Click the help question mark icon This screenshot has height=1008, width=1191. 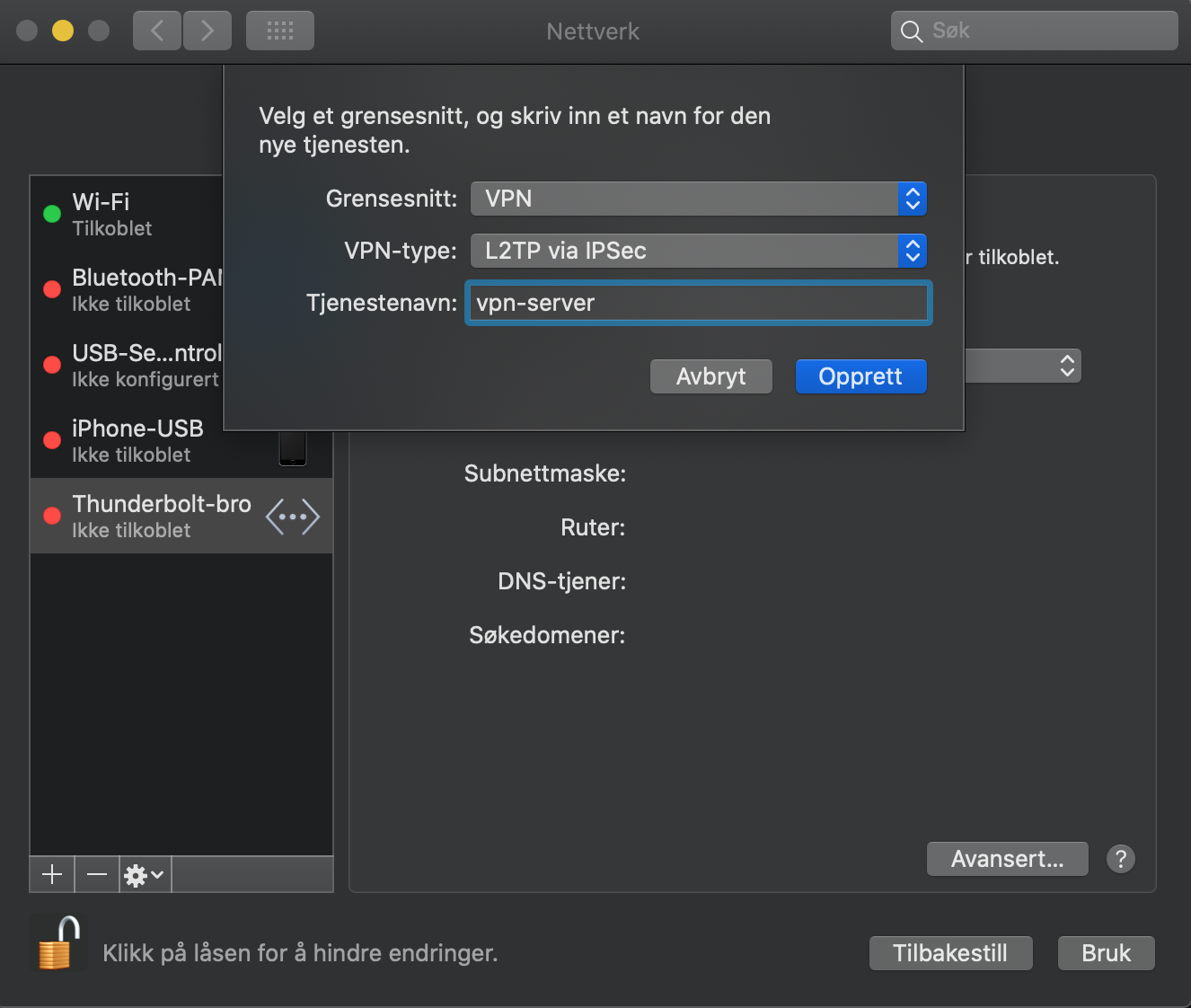click(x=1120, y=859)
